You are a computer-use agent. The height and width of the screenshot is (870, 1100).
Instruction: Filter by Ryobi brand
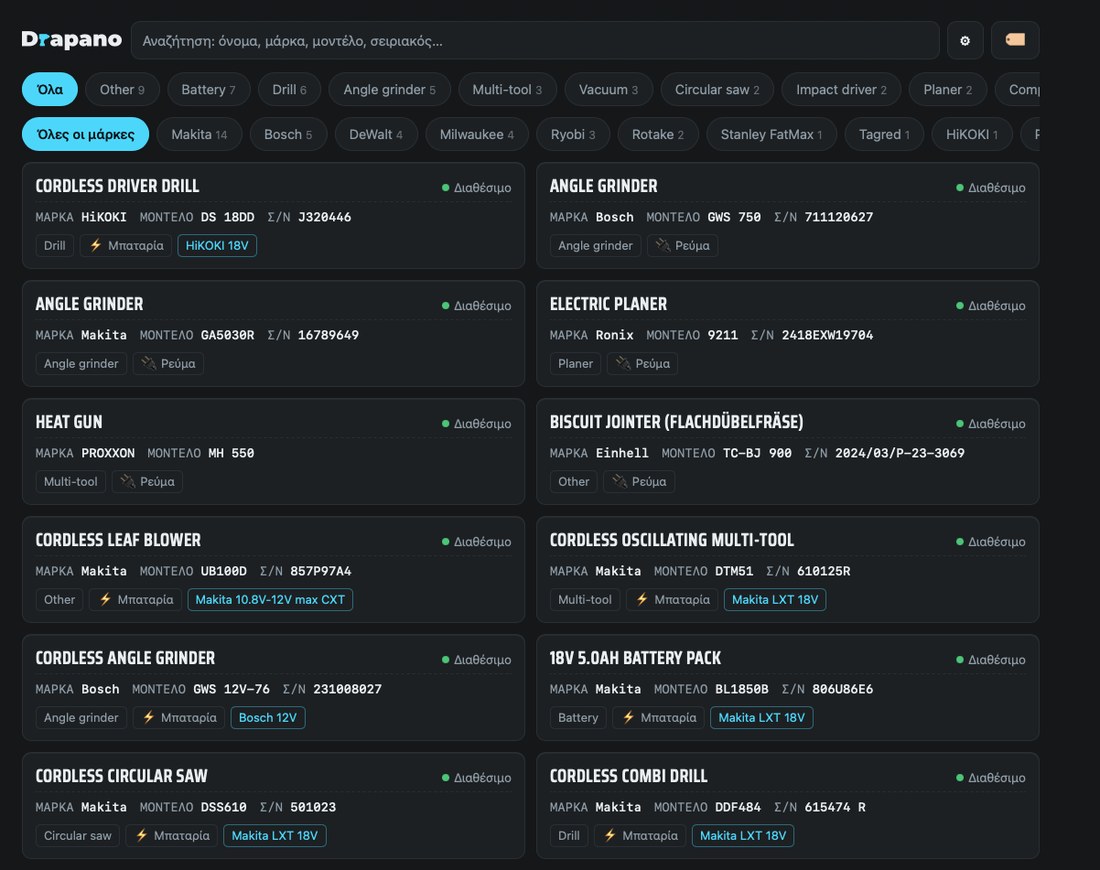[573, 134]
